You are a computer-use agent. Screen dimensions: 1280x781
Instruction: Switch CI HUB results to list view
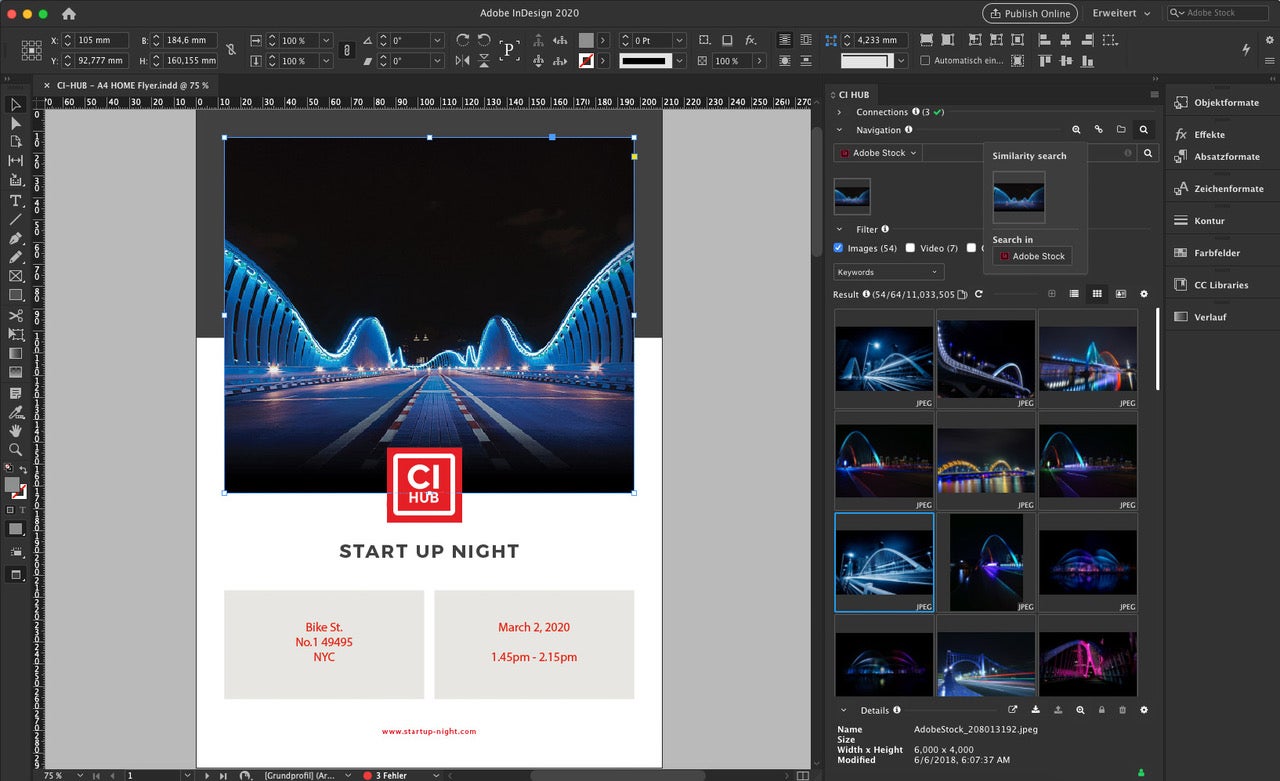pos(1074,294)
